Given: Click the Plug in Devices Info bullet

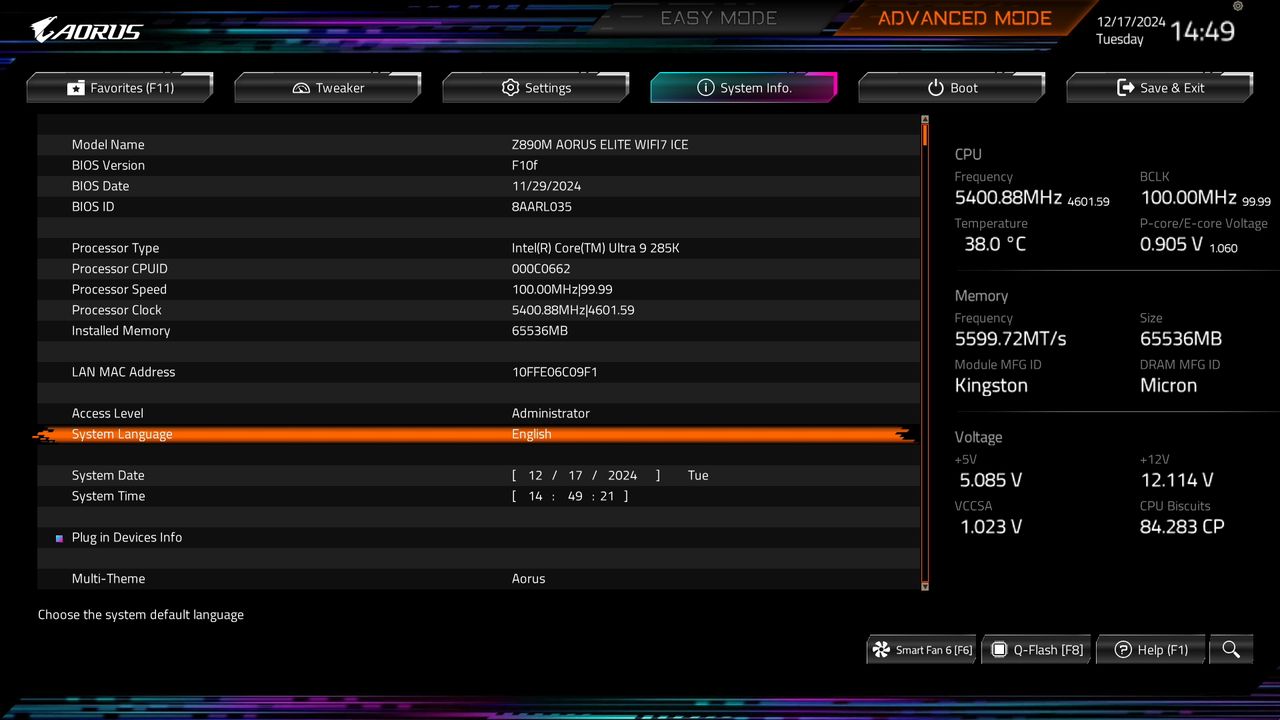Looking at the screenshot, I should (60, 538).
